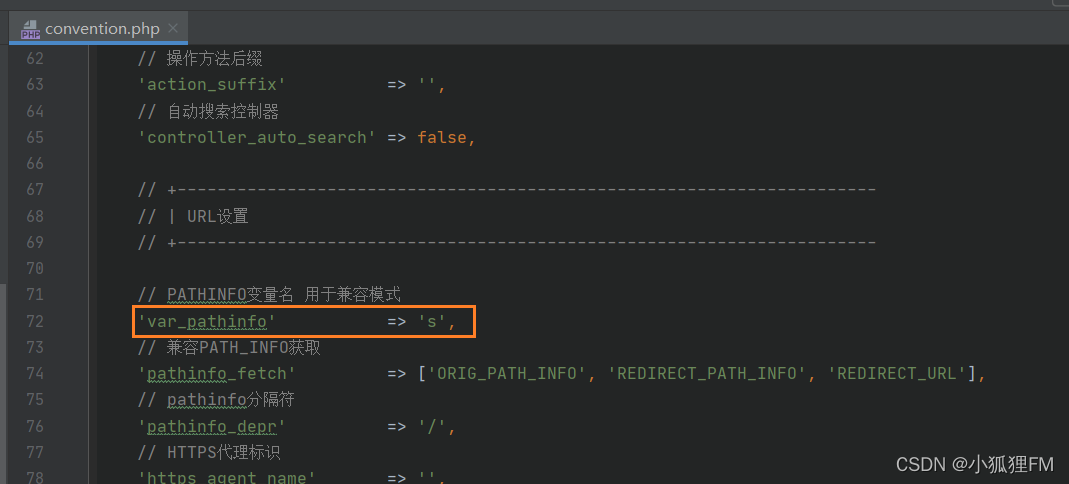Click line number 76 in the gutter

click(35, 426)
